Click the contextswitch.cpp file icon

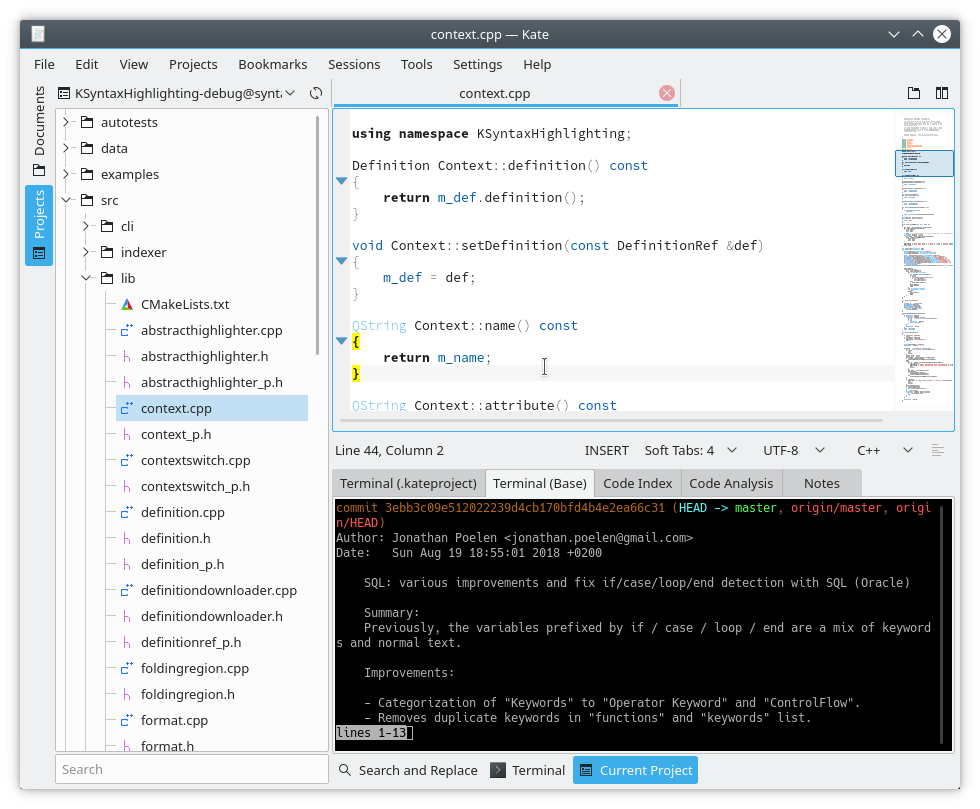click(x=127, y=460)
